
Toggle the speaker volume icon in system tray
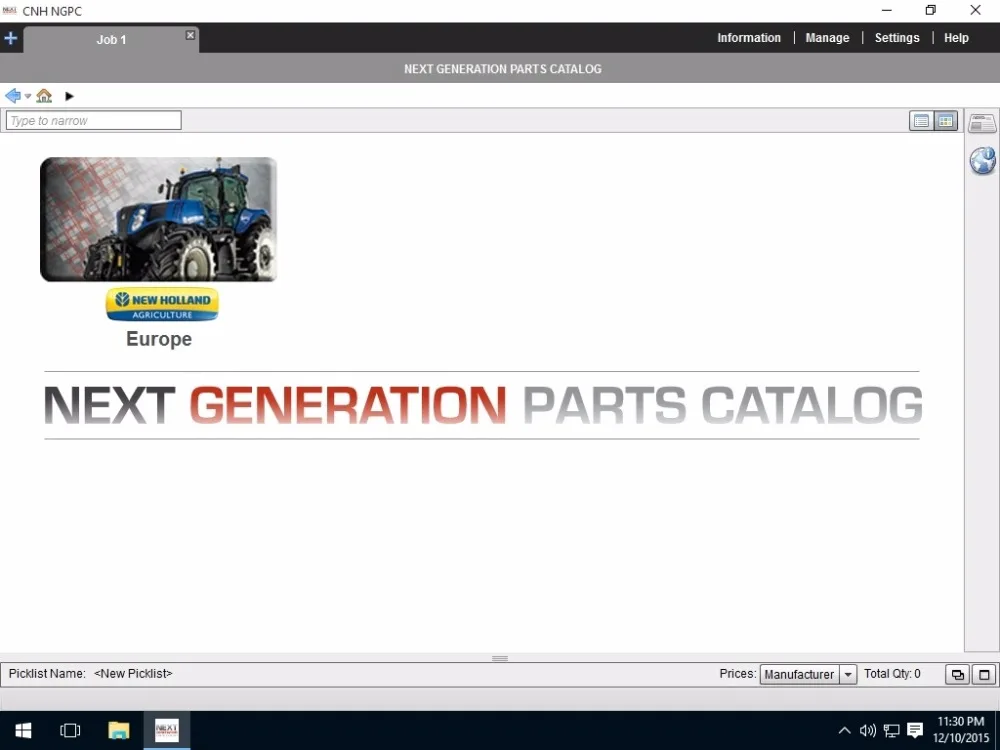coord(868,730)
